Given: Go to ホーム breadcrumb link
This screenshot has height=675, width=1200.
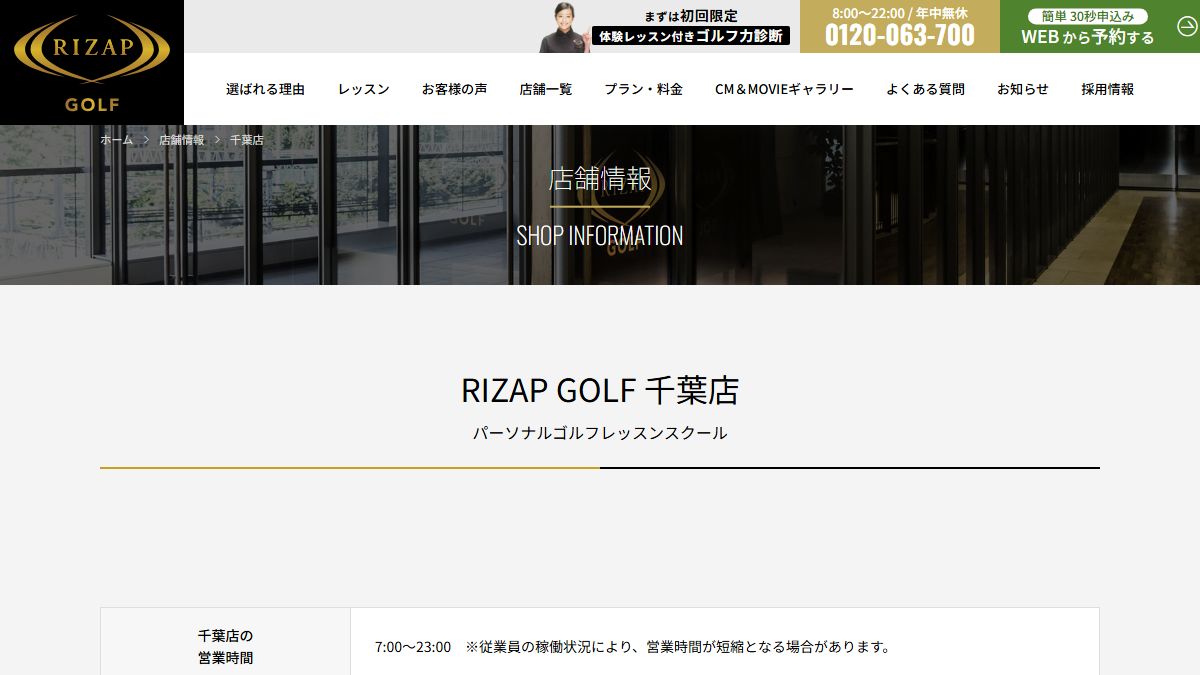Looking at the screenshot, I should point(116,140).
